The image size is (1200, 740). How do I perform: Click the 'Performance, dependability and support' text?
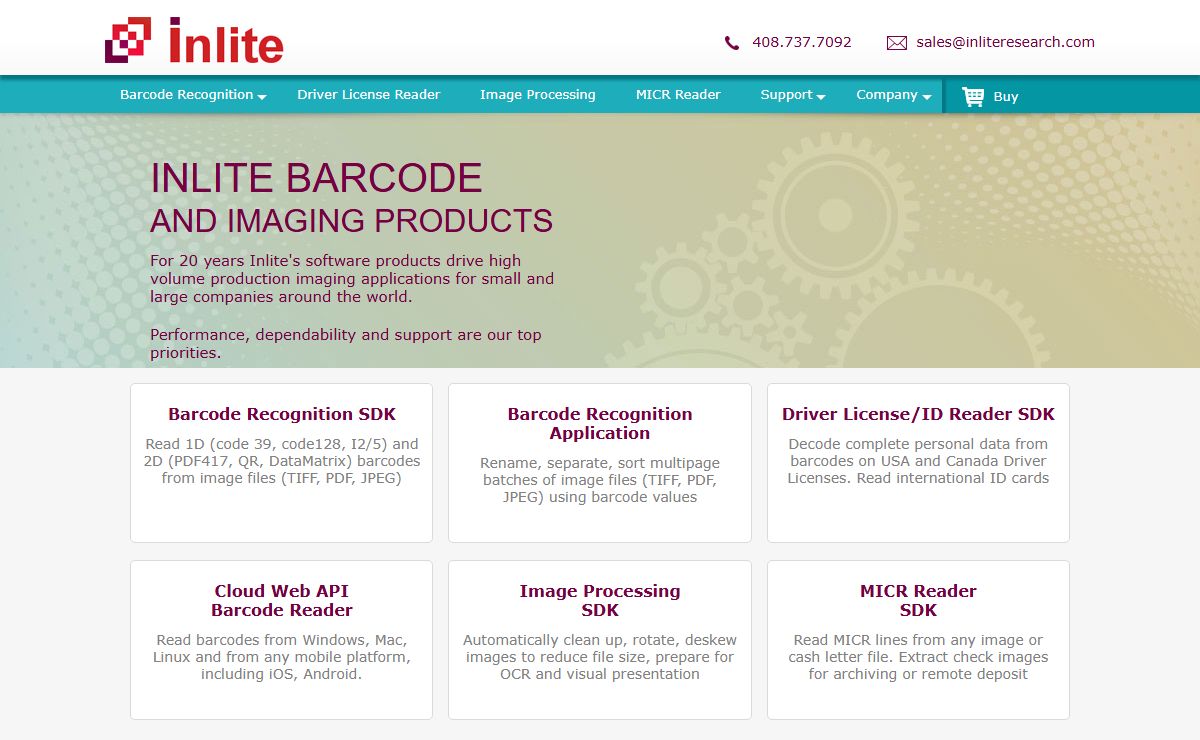pyautogui.click(x=346, y=344)
